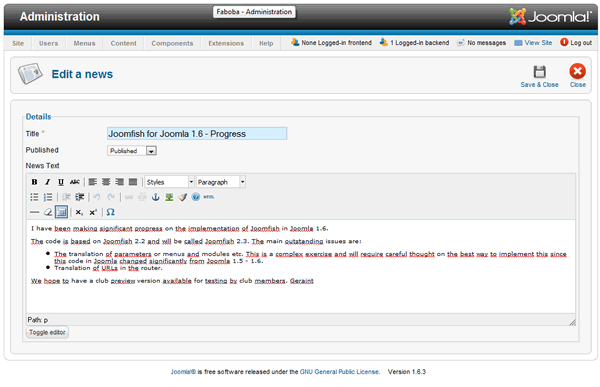The height and width of the screenshot is (387, 600).
Task: Open the Published status dropdown
Action: tap(132, 151)
